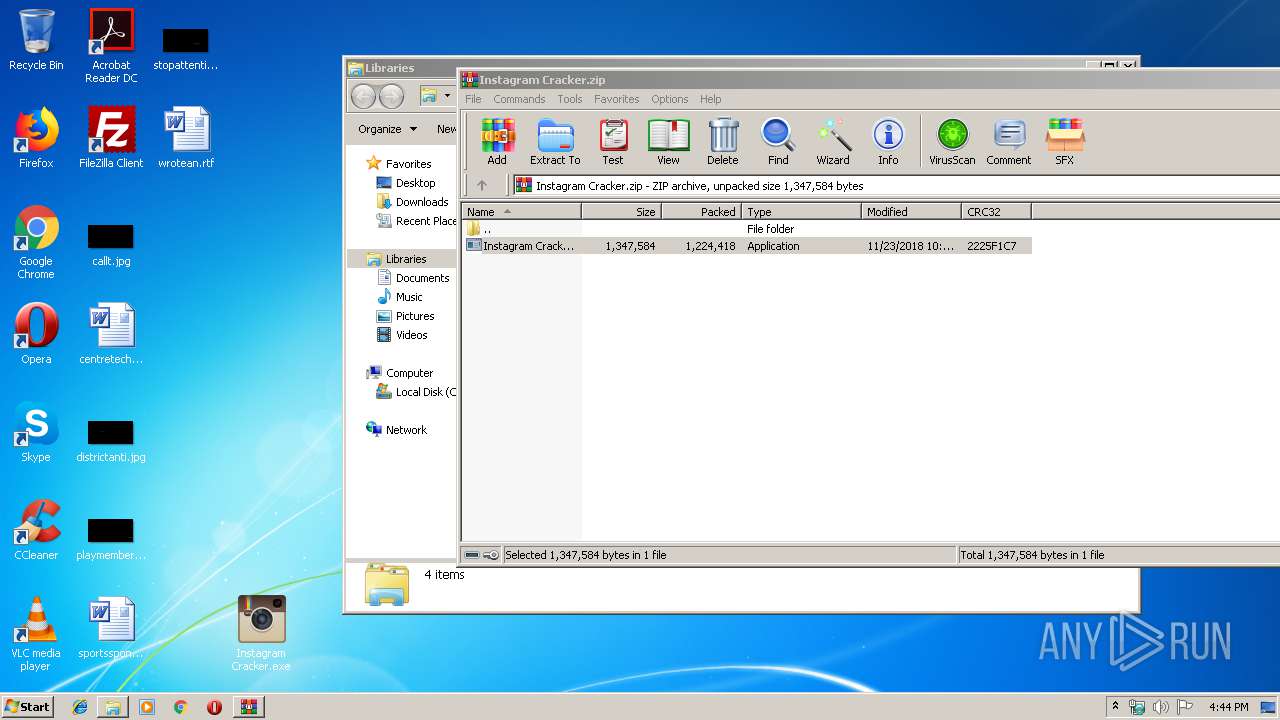Select CCleaner desktop shortcut

36,530
